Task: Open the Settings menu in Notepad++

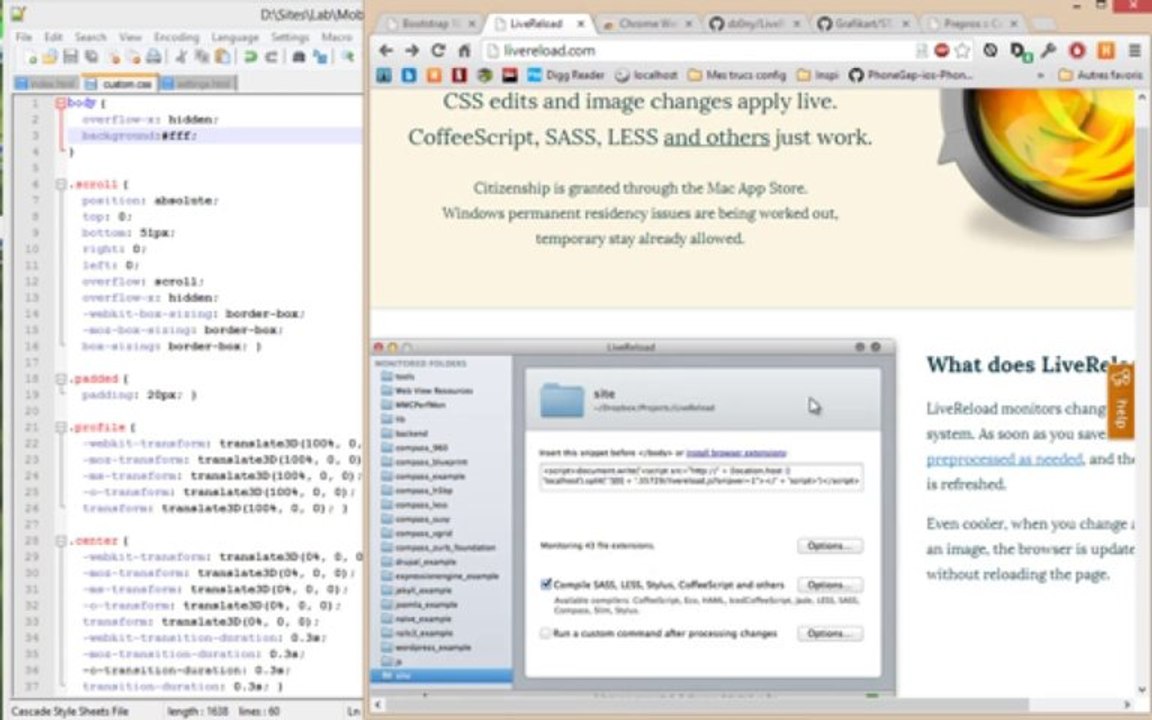Action: coord(289,37)
